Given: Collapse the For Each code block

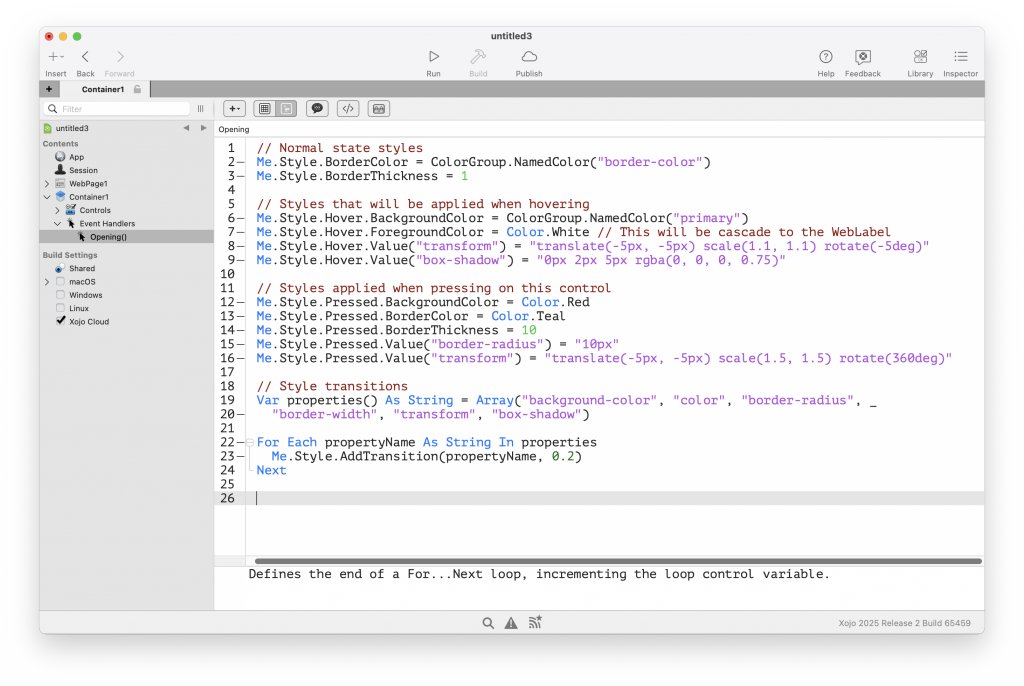Looking at the screenshot, I should 249,442.
